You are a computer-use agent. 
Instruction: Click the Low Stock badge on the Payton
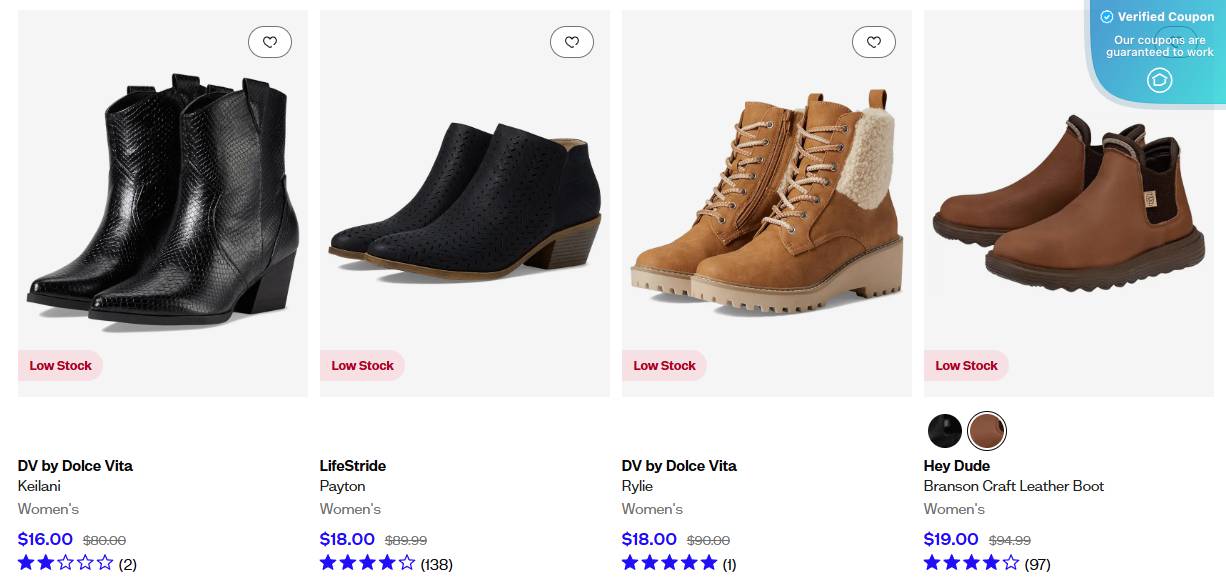[x=362, y=365]
